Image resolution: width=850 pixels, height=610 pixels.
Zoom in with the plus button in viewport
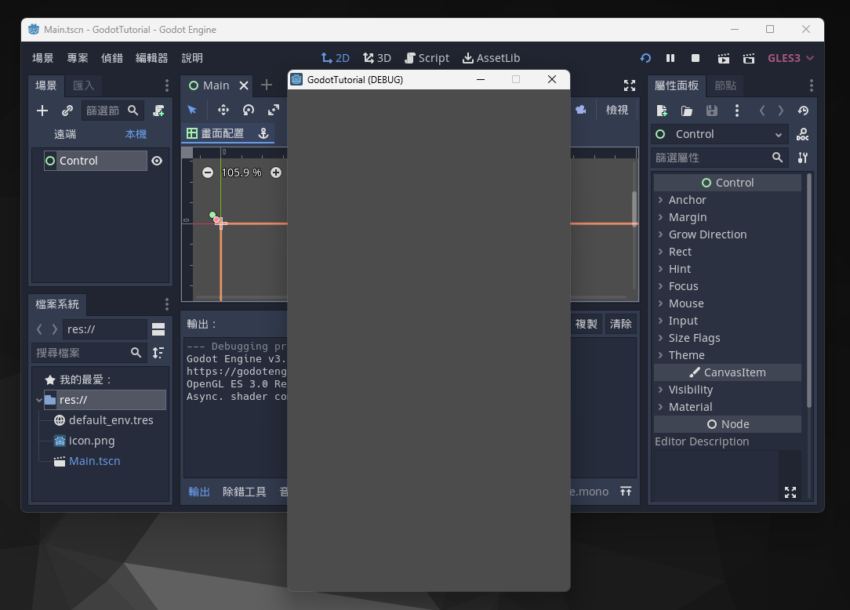click(276, 172)
